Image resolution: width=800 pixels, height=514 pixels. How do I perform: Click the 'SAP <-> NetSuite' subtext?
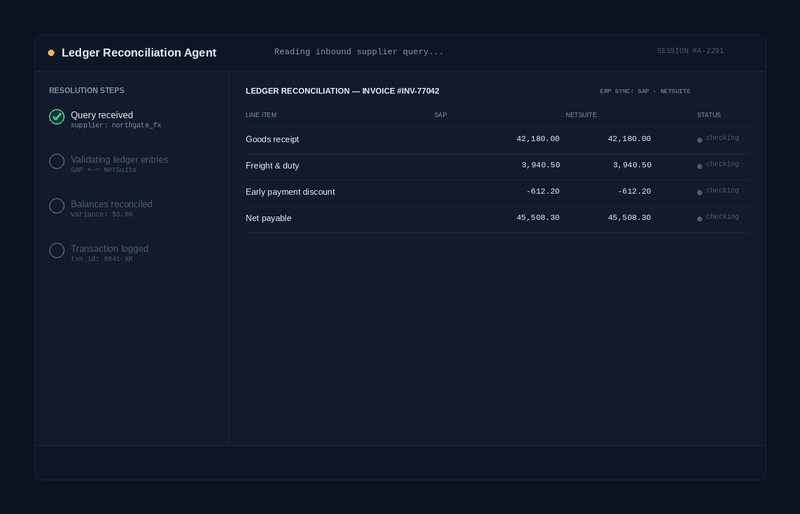104,169
